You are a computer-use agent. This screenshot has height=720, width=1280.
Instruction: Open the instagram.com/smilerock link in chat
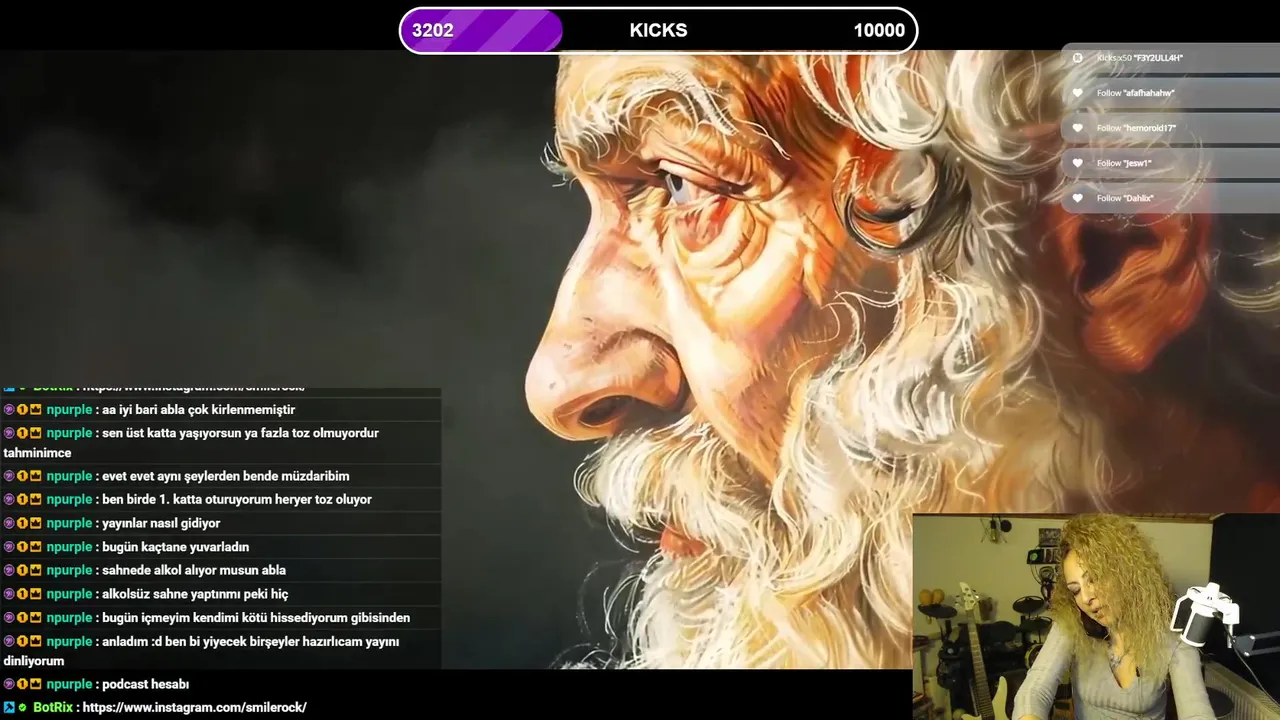194,707
